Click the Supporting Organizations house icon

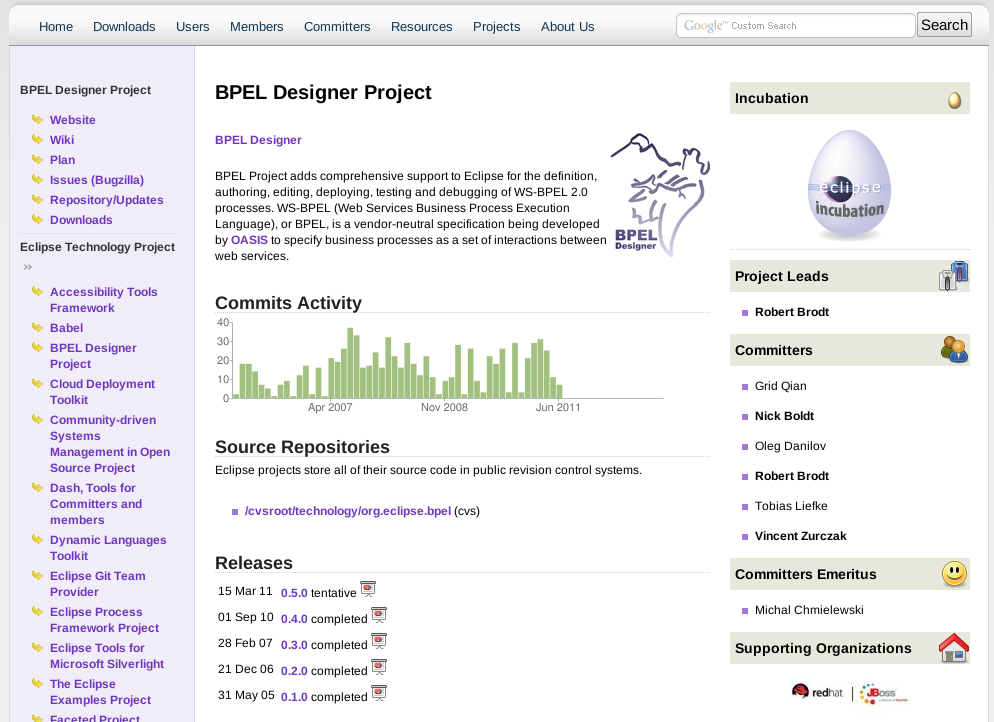[x=954, y=648]
